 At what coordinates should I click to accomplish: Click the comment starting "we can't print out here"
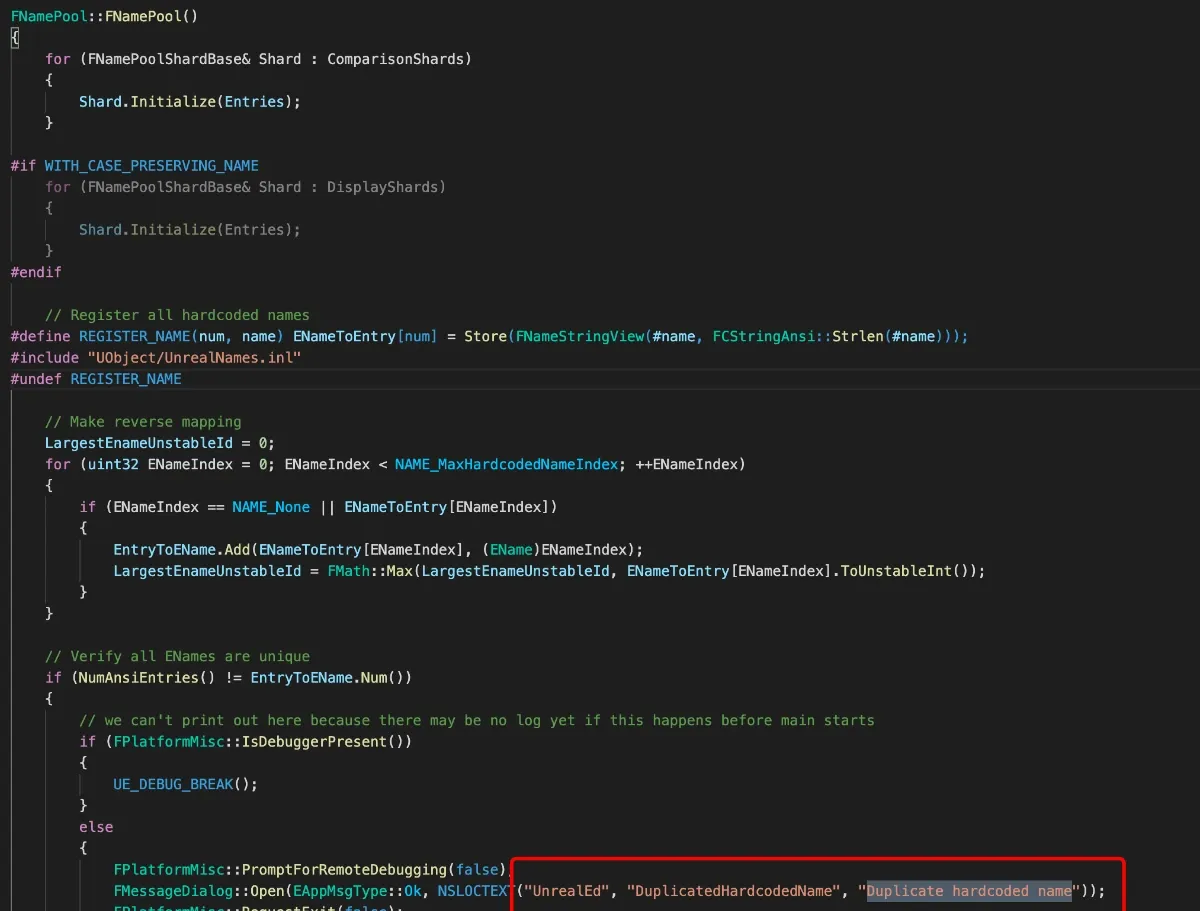click(x=477, y=720)
